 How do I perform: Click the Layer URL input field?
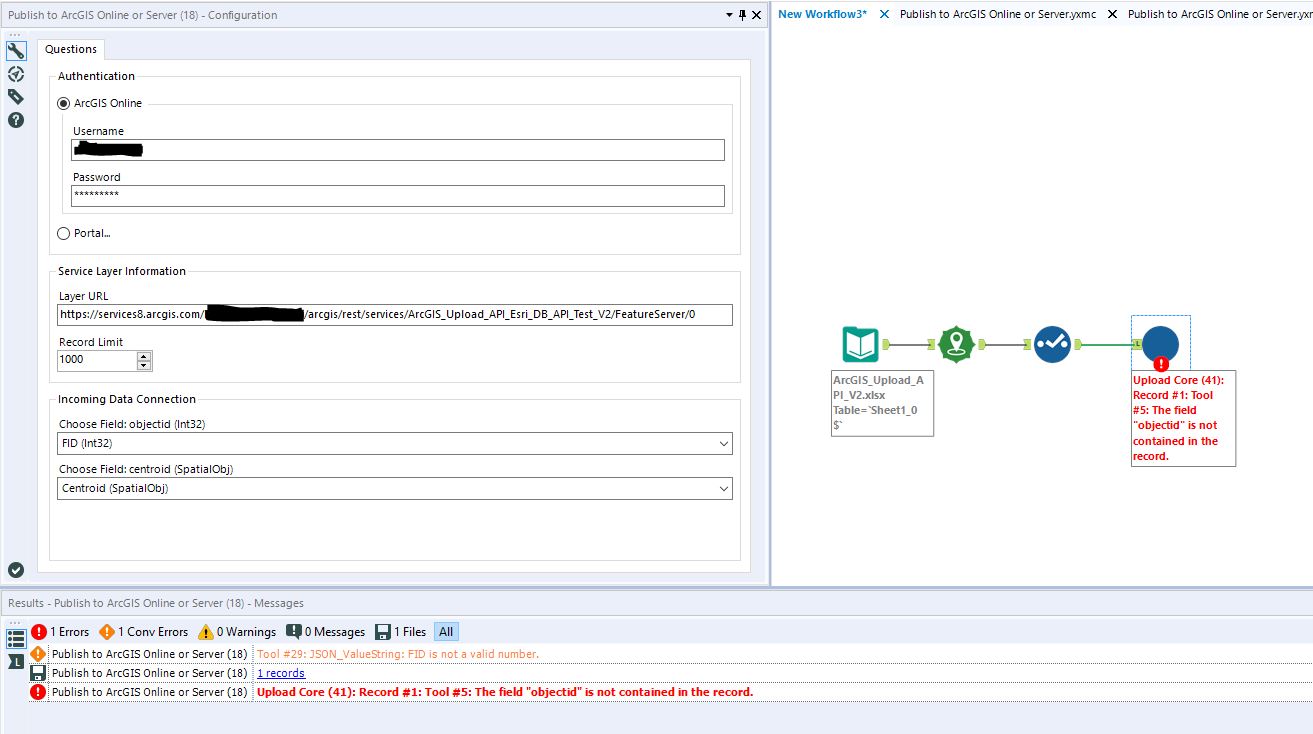tap(395, 315)
